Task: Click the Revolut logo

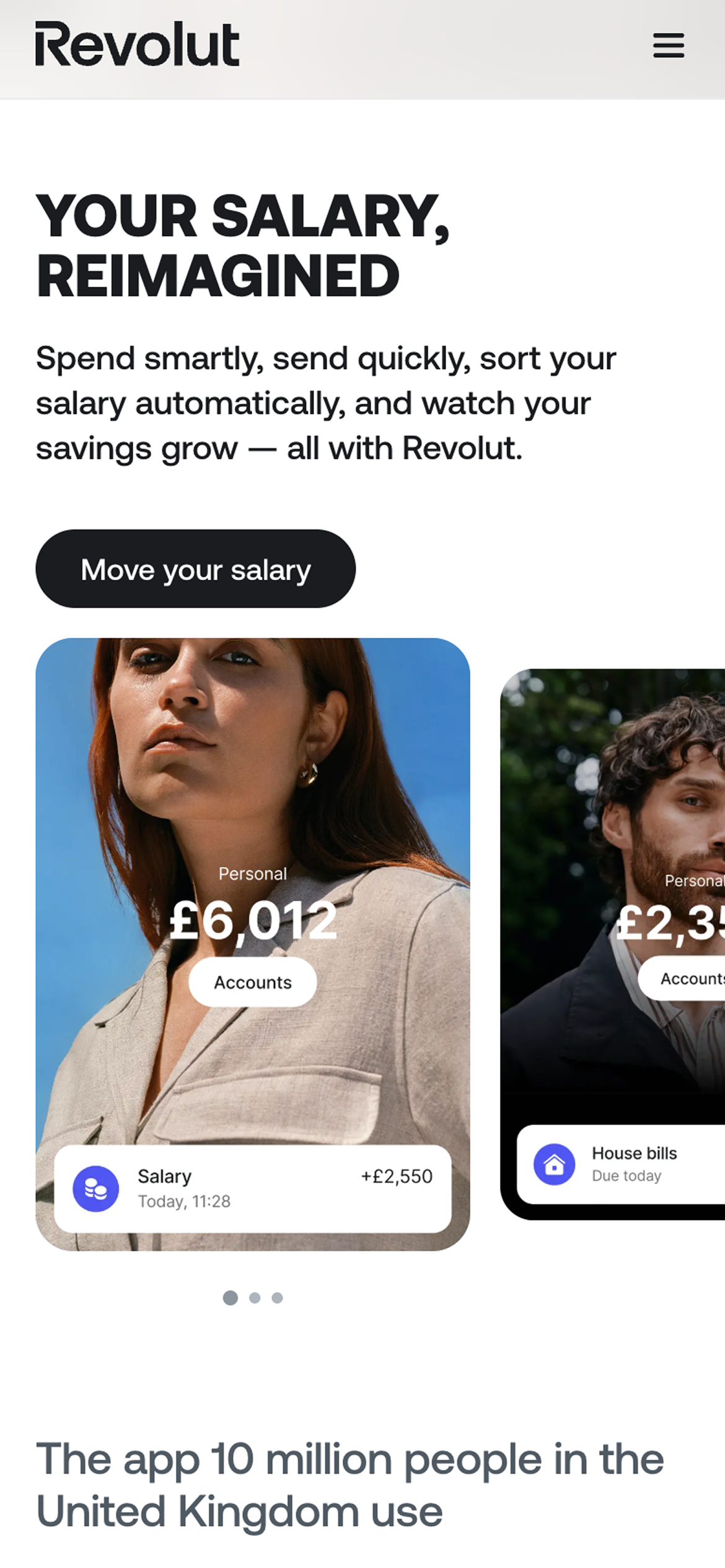Action: coord(137,44)
